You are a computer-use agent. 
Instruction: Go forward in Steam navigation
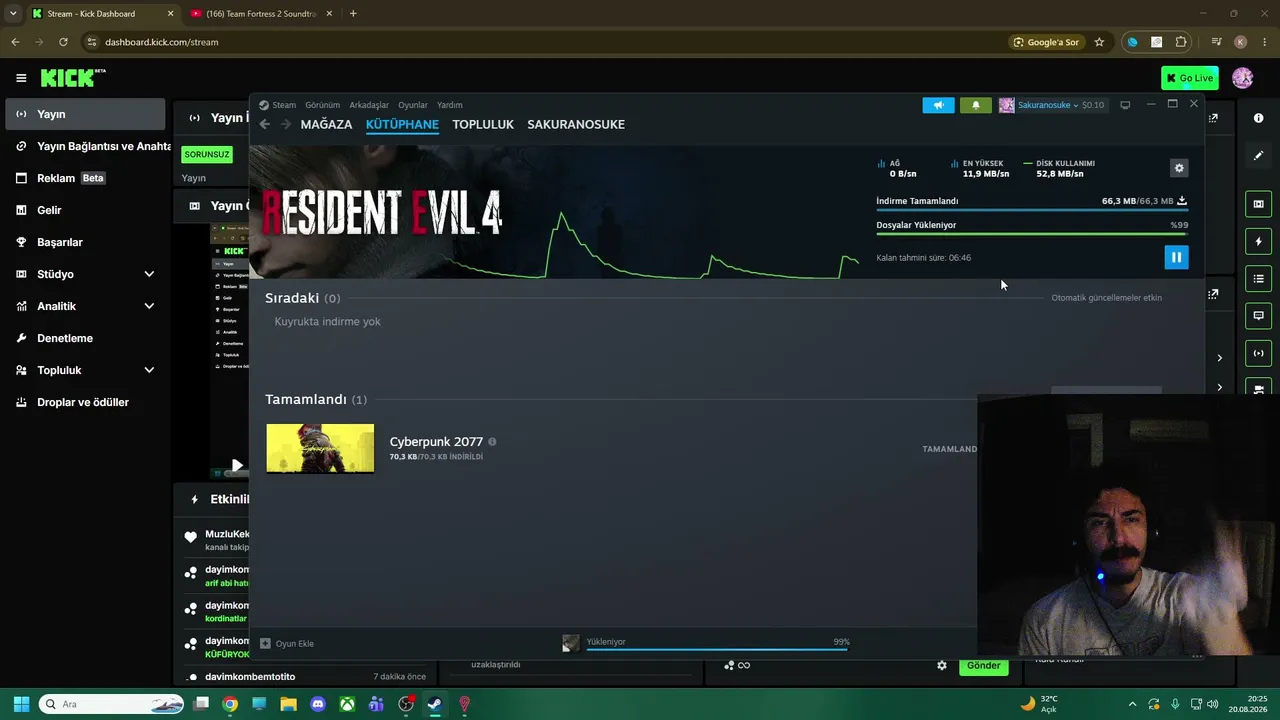coord(286,124)
